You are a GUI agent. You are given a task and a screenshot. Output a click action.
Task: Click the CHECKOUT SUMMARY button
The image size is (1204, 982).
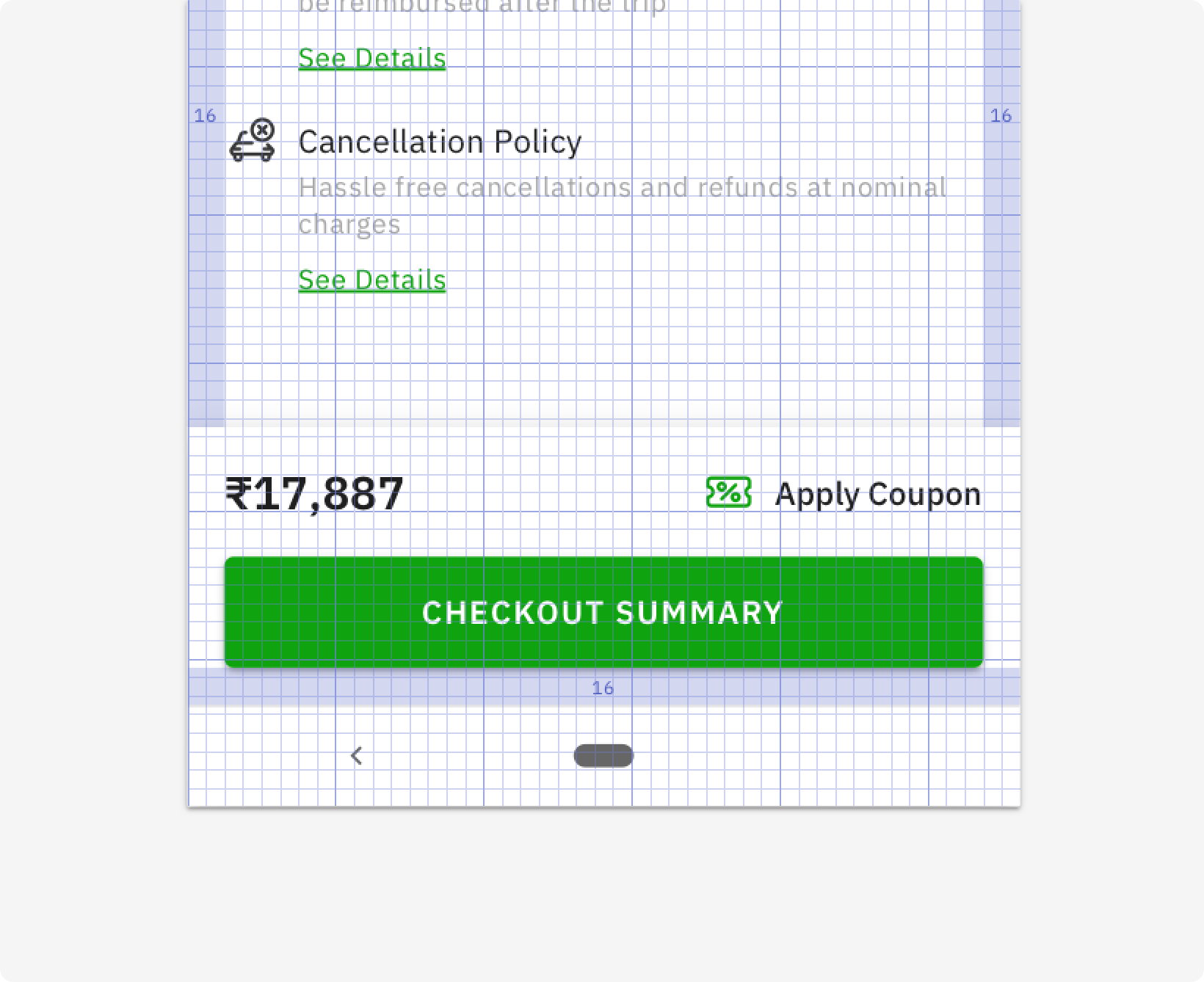(x=603, y=612)
